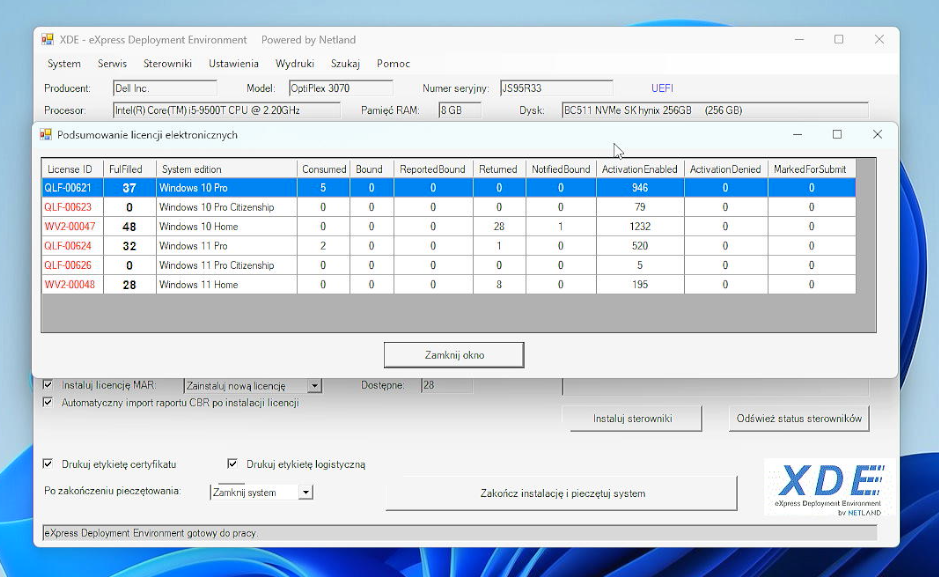The image size is (939, 577).
Task: Click the Numer seryjny input field
Action: [x=556, y=88]
